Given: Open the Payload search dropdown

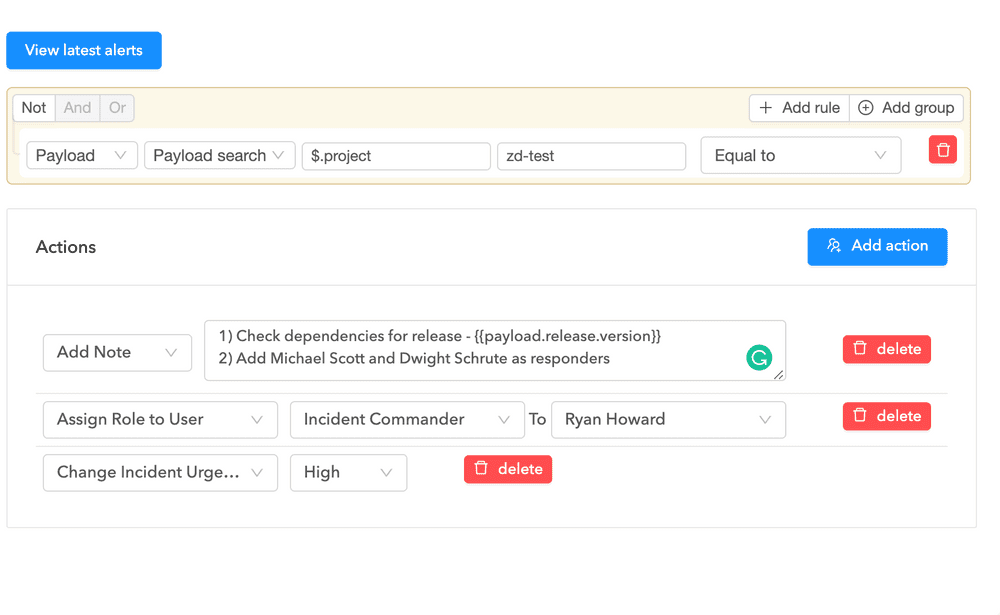Looking at the screenshot, I should click(219, 155).
